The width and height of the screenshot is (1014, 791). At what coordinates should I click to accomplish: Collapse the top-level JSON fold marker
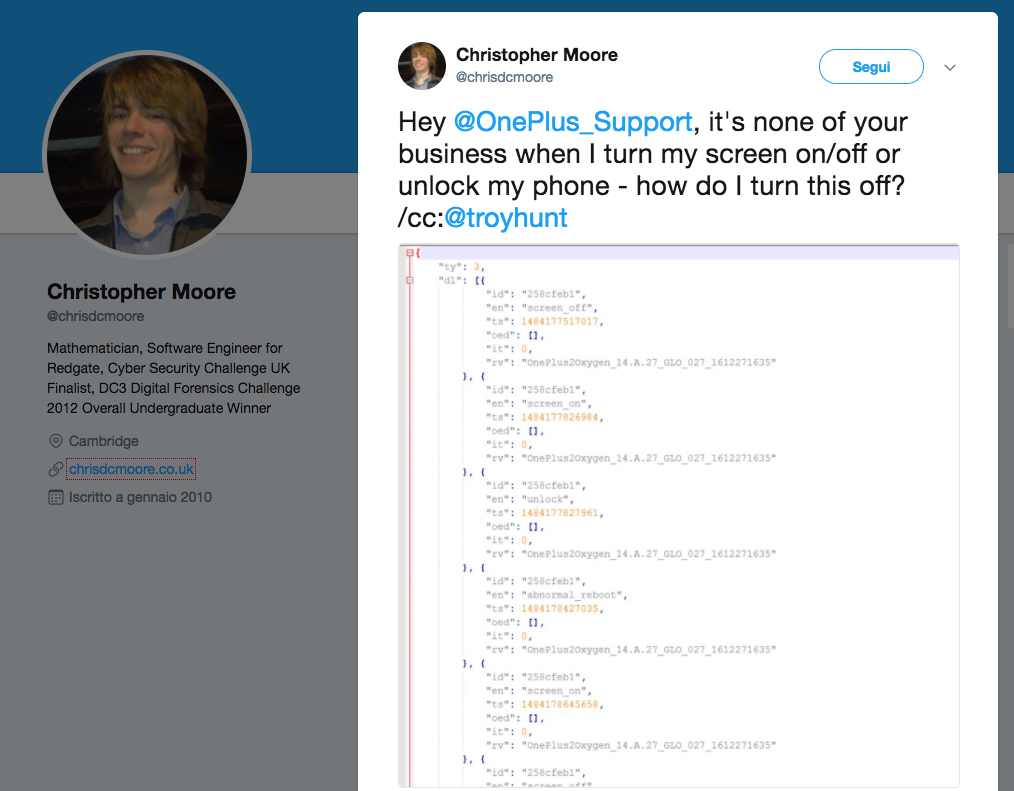point(409,253)
